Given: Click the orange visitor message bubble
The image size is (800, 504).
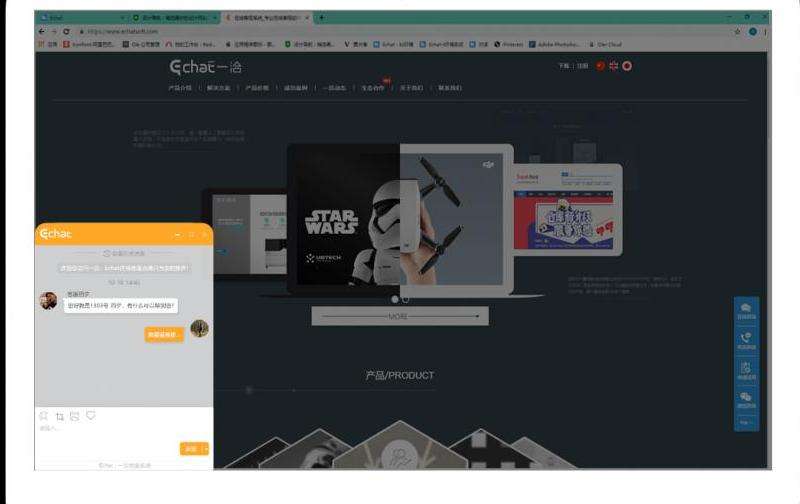Looking at the screenshot, I should pyautogui.click(x=164, y=335).
